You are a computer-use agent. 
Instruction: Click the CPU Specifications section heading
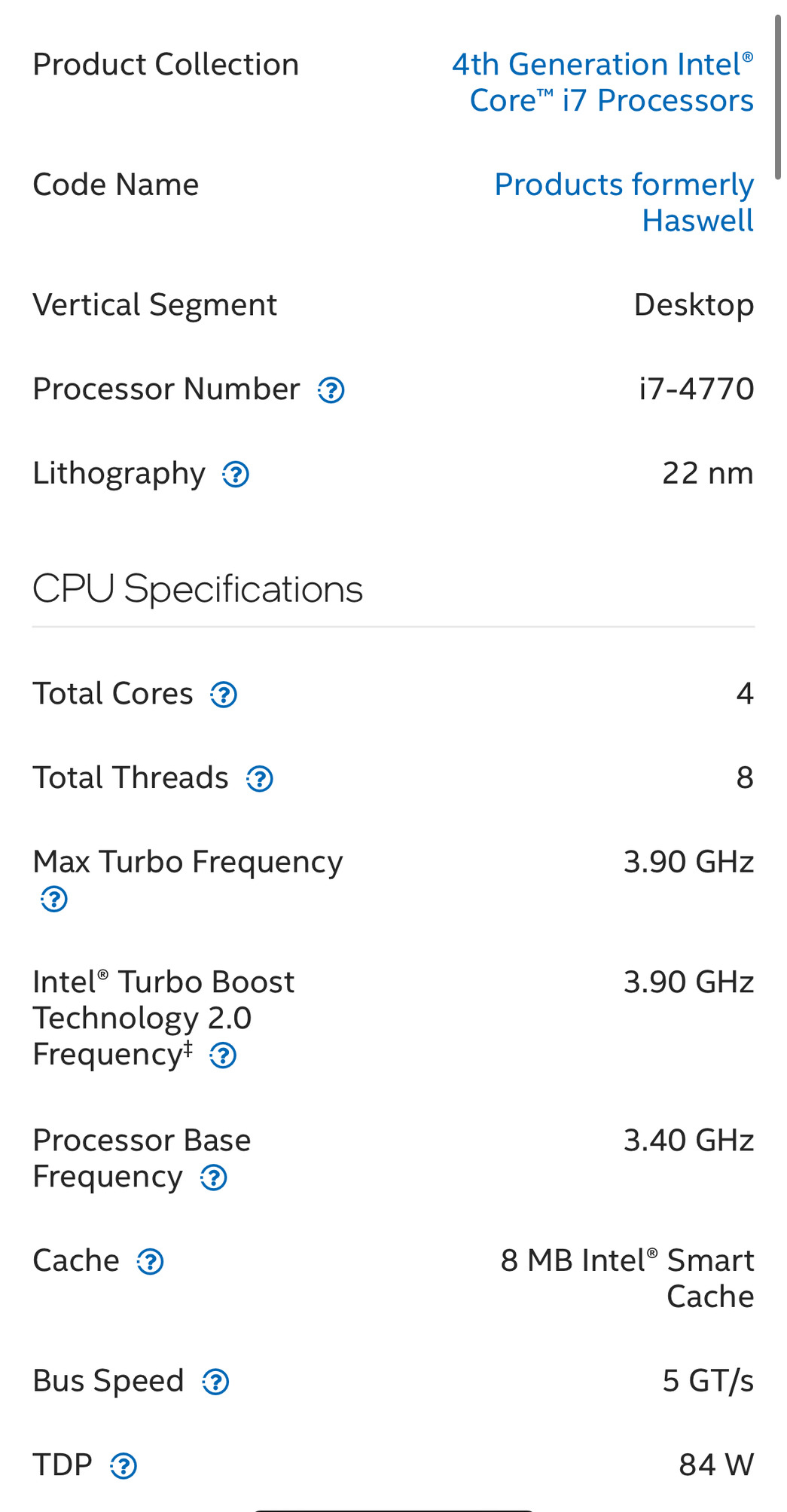[197, 589]
